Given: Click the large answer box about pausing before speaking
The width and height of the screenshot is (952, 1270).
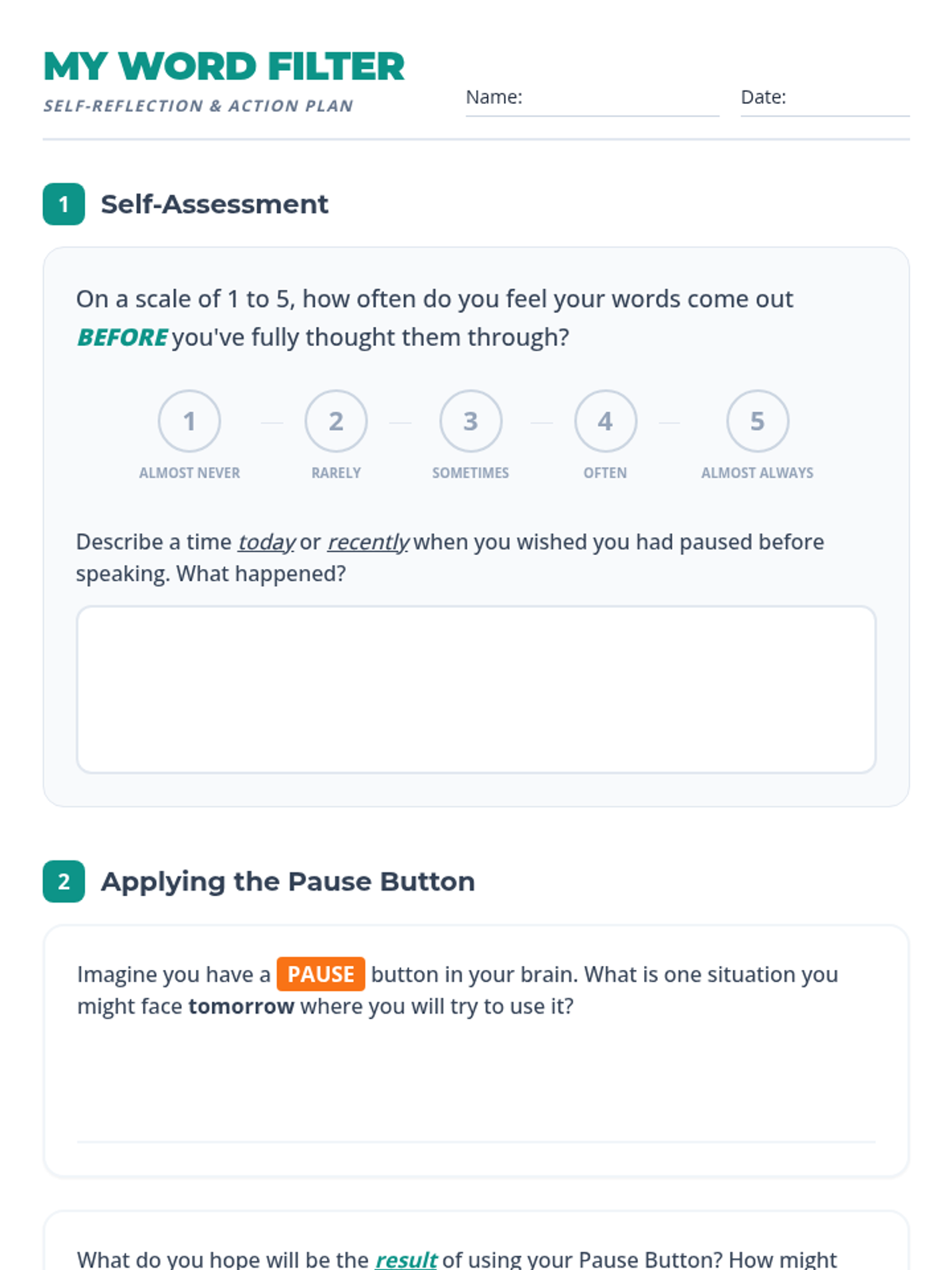Looking at the screenshot, I should [x=476, y=689].
